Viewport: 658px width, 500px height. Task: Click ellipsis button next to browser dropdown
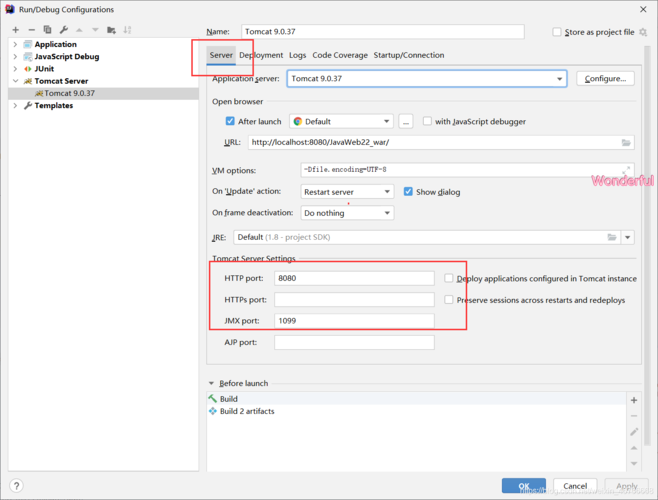pos(405,121)
